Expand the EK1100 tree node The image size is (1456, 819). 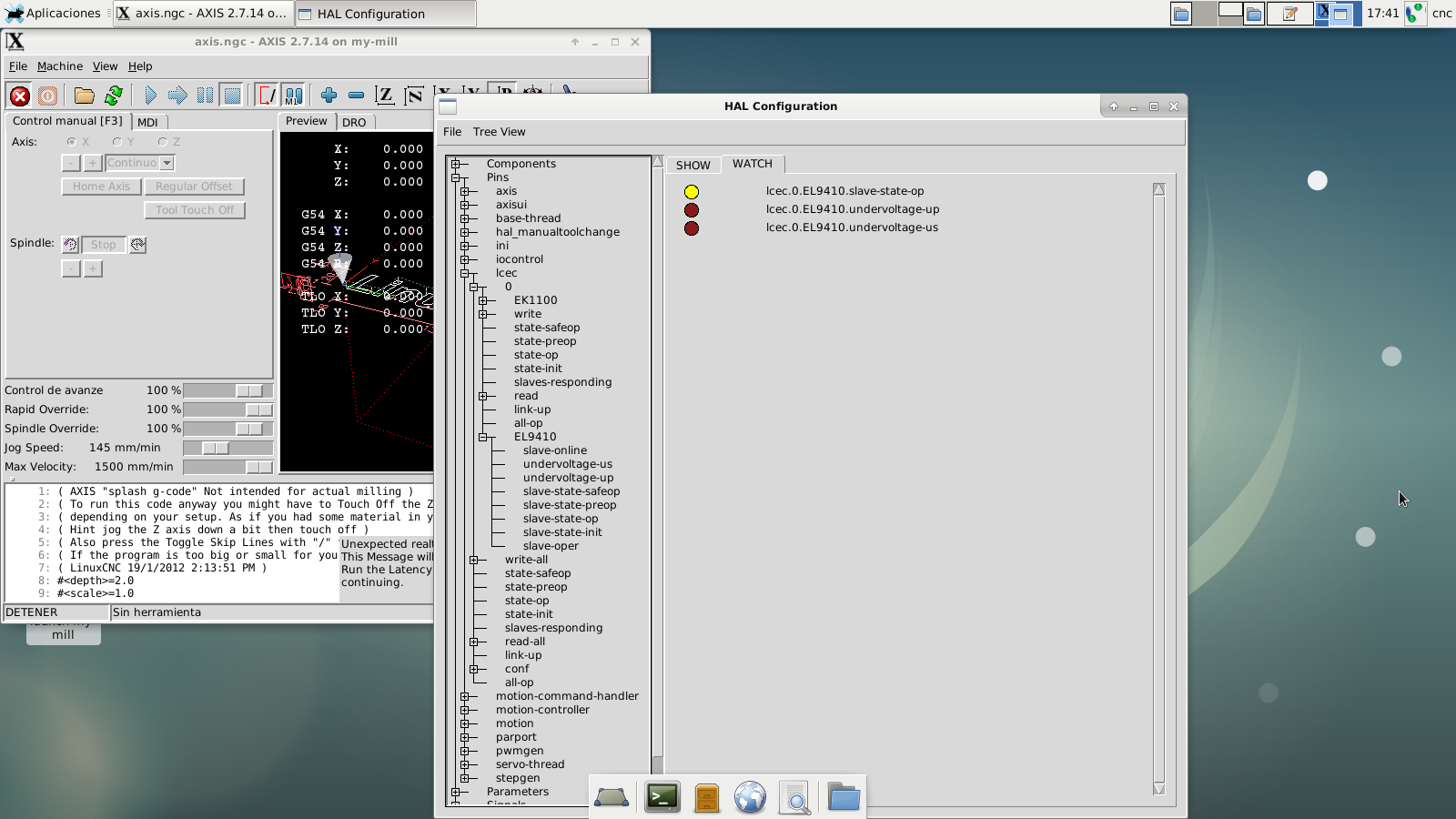coord(483,300)
